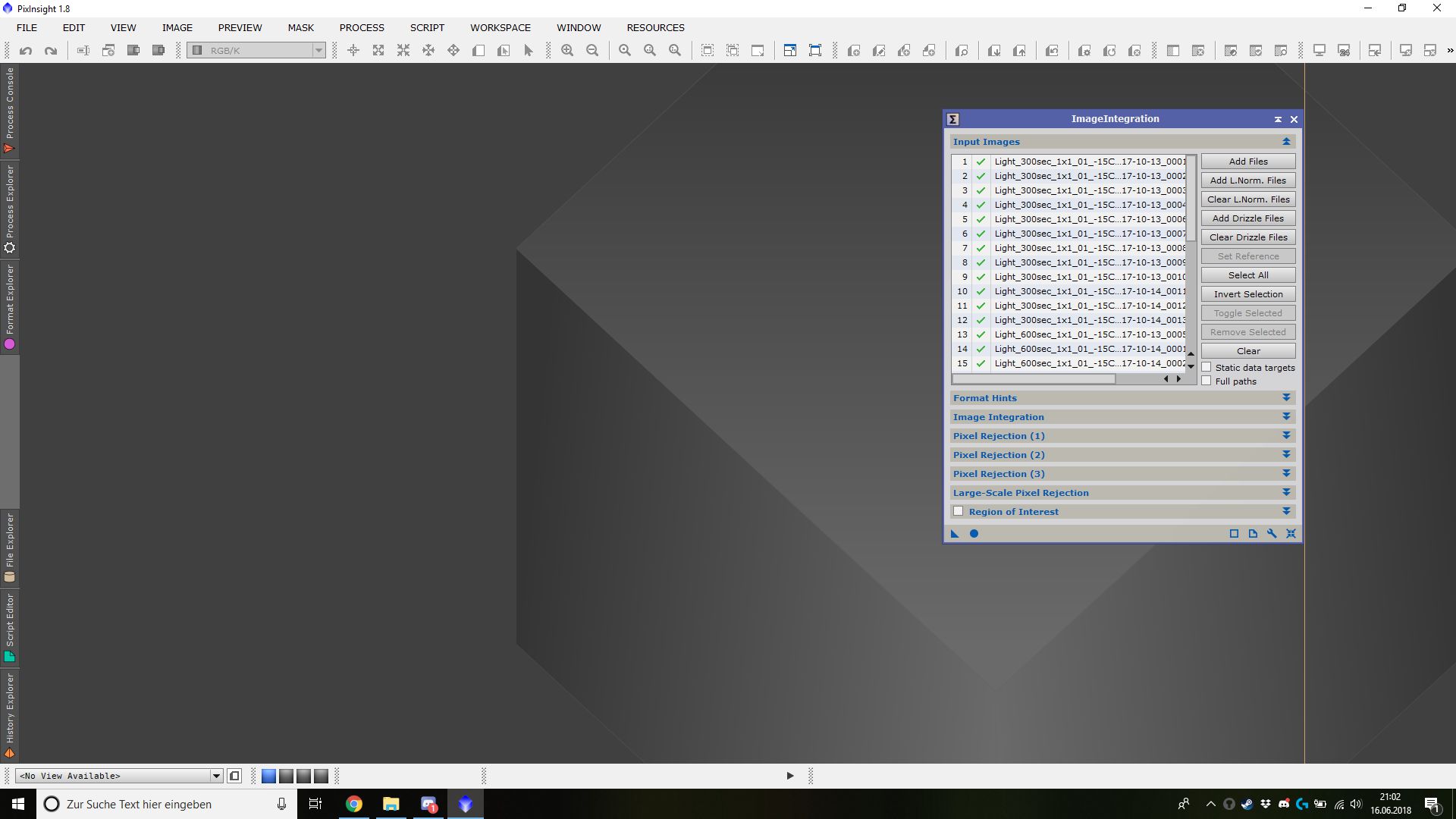1456x819 pixels.
Task: Open File Explorer from the taskbar
Action: pyautogui.click(x=391, y=804)
